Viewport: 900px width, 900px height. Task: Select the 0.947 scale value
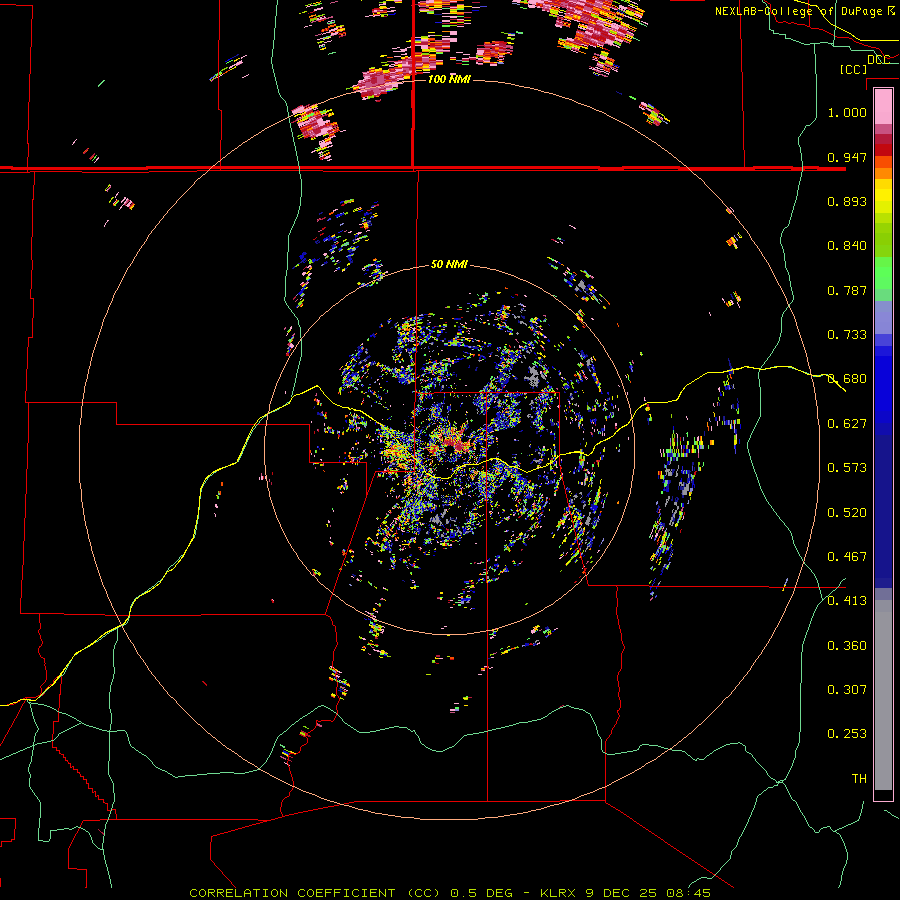847,157
